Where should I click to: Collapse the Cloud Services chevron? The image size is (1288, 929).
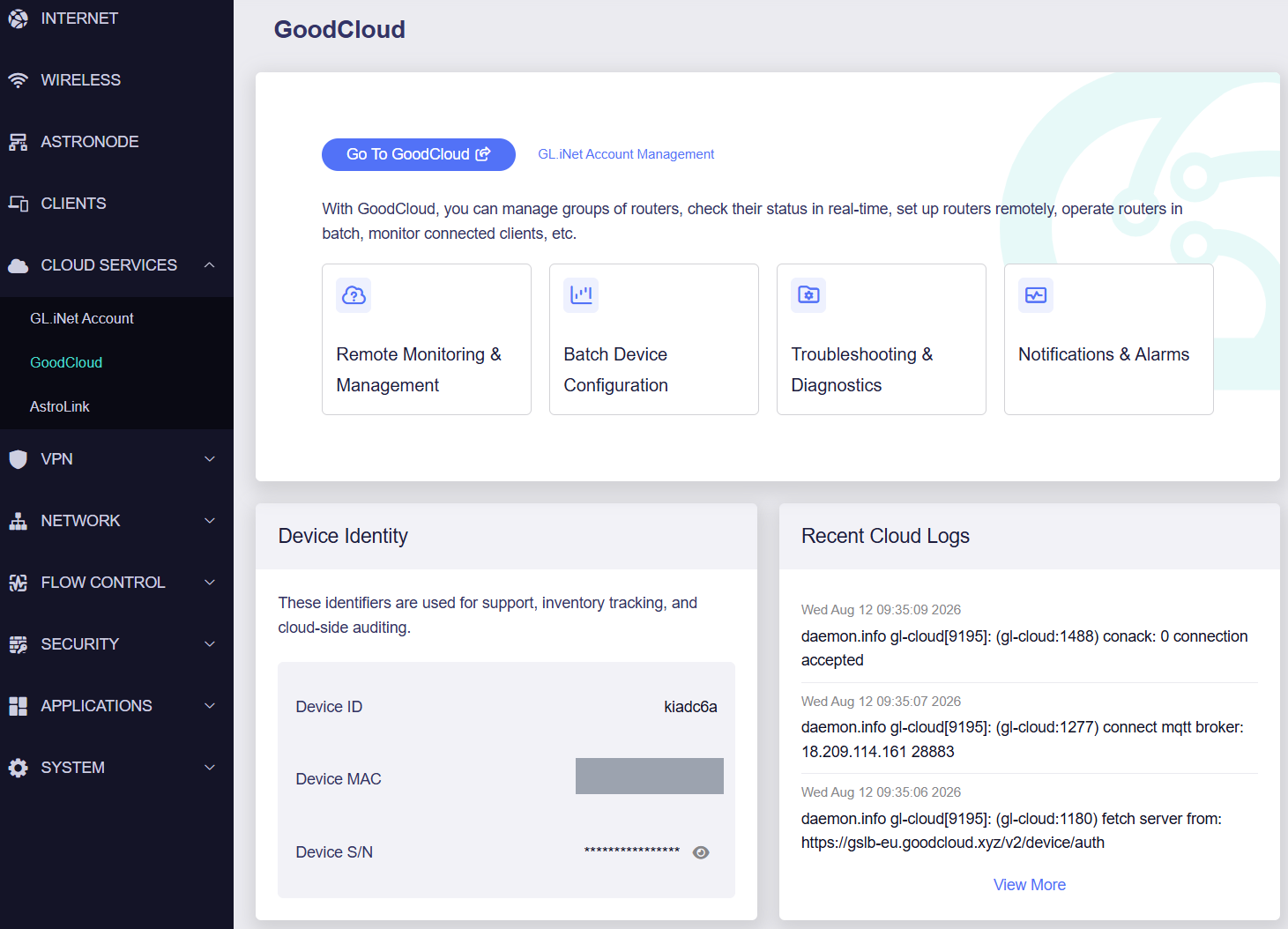[210, 265]
